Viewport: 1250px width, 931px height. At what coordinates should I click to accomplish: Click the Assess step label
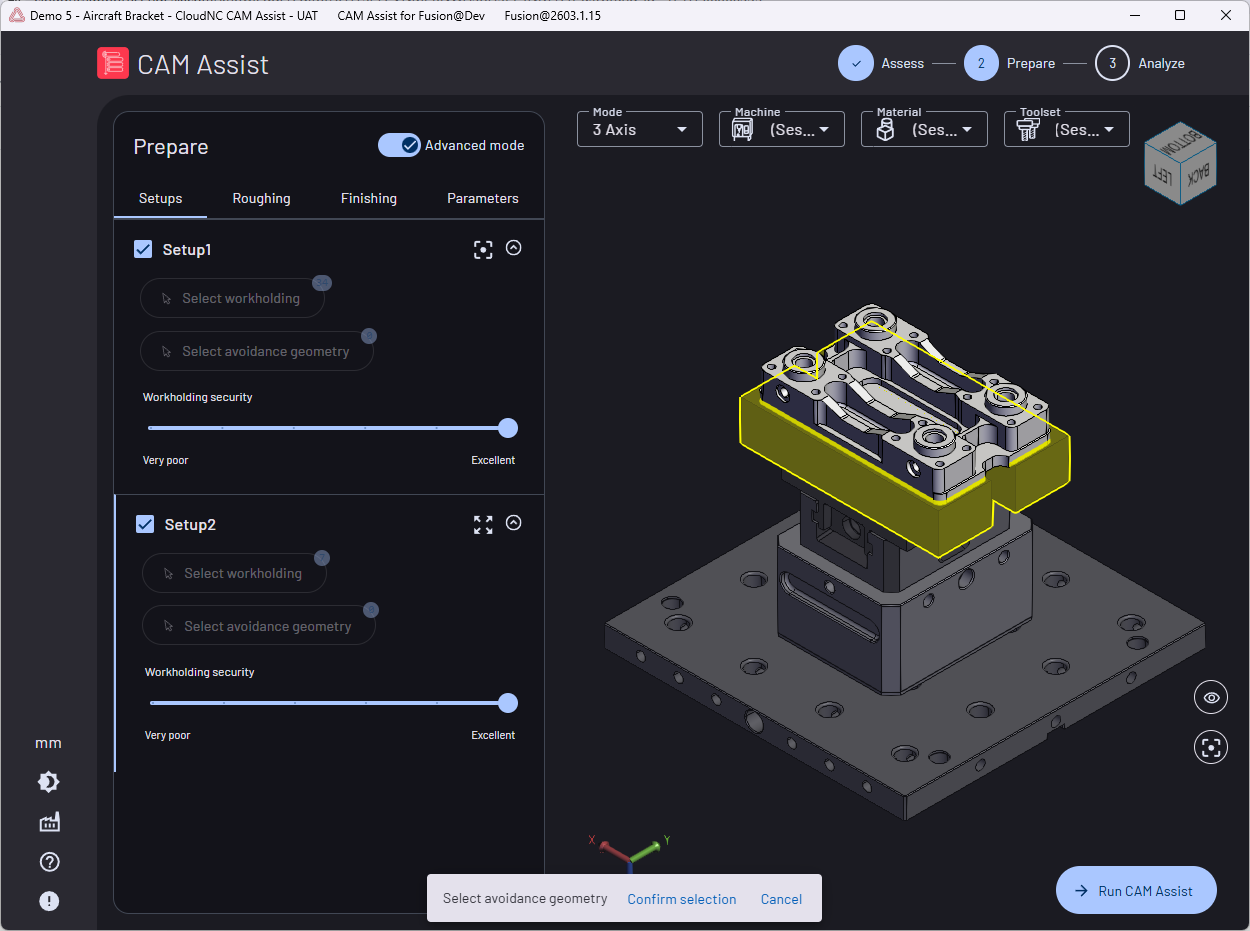[902, 63]
